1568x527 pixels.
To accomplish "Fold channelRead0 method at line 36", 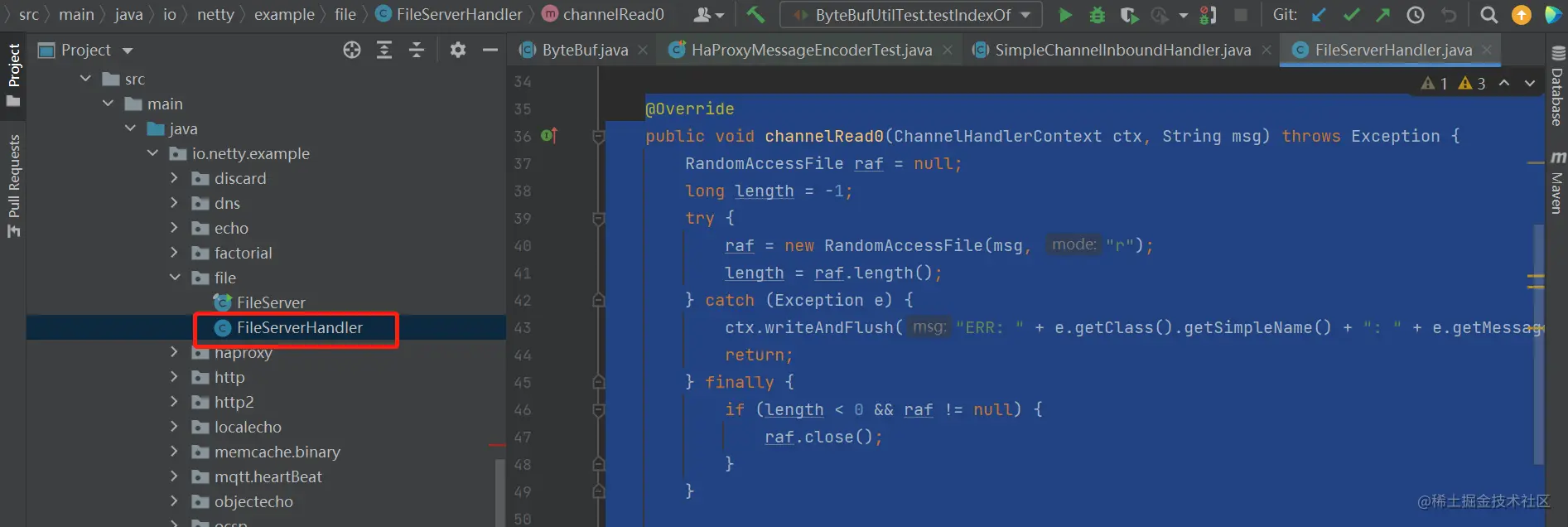I will (599, 137).
